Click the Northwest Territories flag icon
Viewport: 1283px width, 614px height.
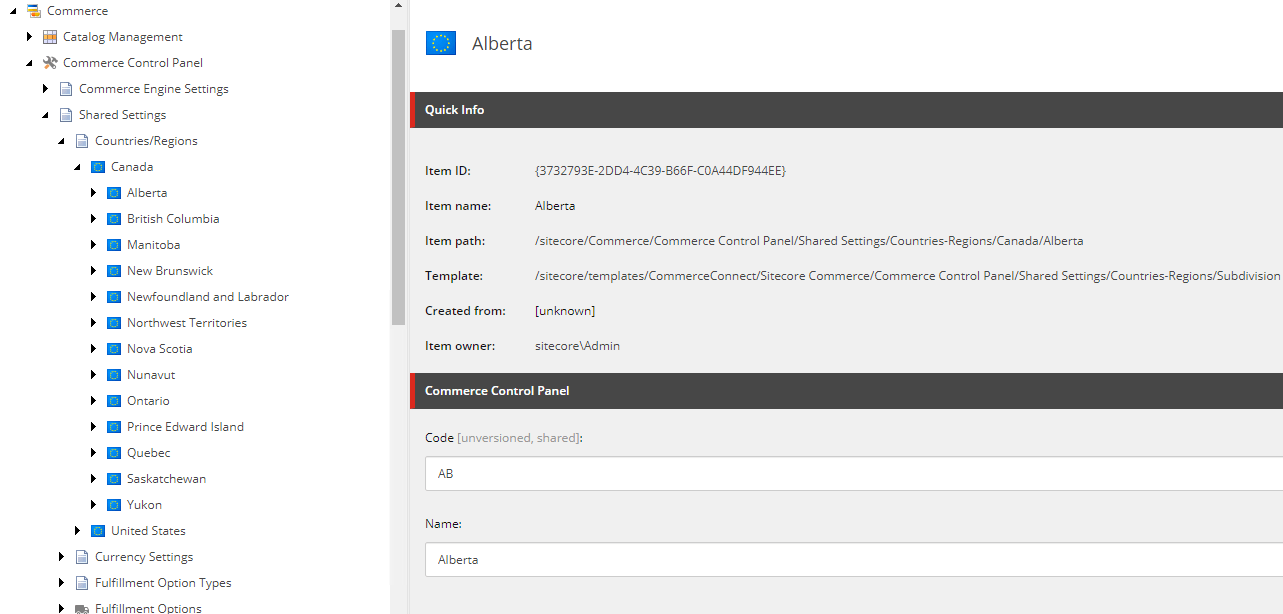pos(113,323)
